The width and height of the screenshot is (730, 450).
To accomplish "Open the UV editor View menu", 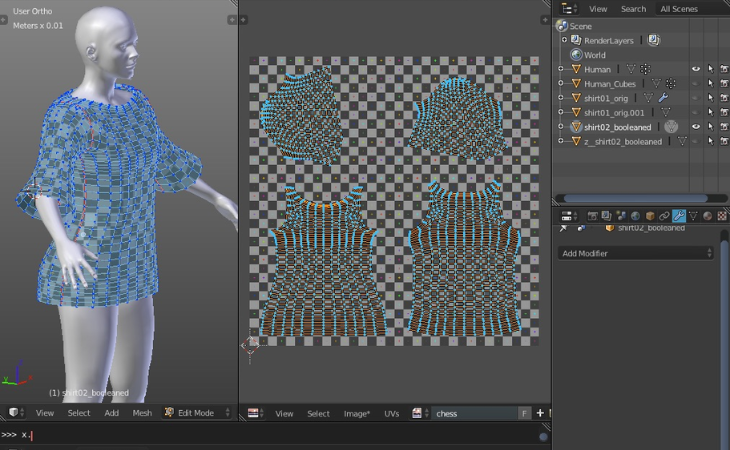I will click(x=284, y=413).
